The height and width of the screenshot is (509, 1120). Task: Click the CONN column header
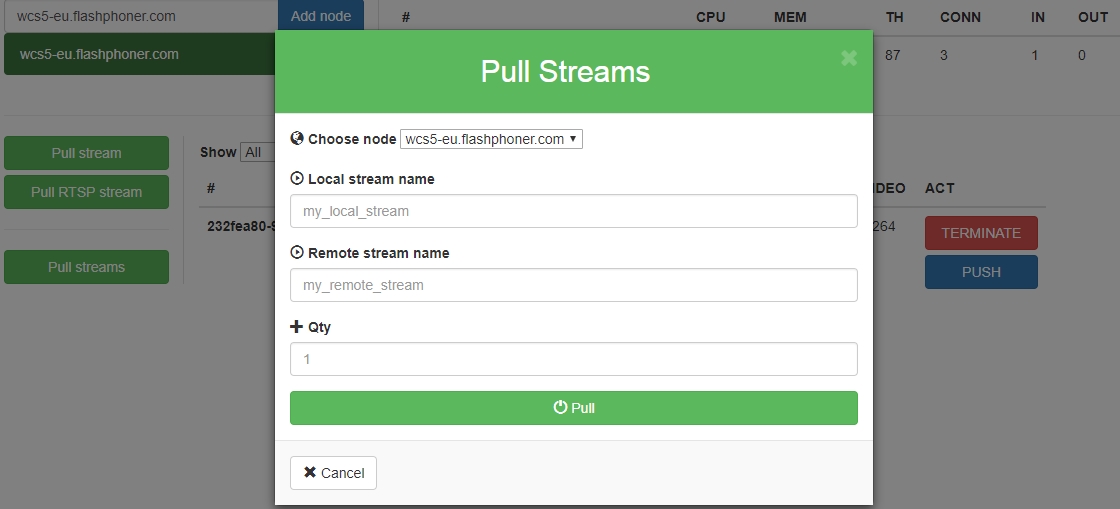click(960, 17)
